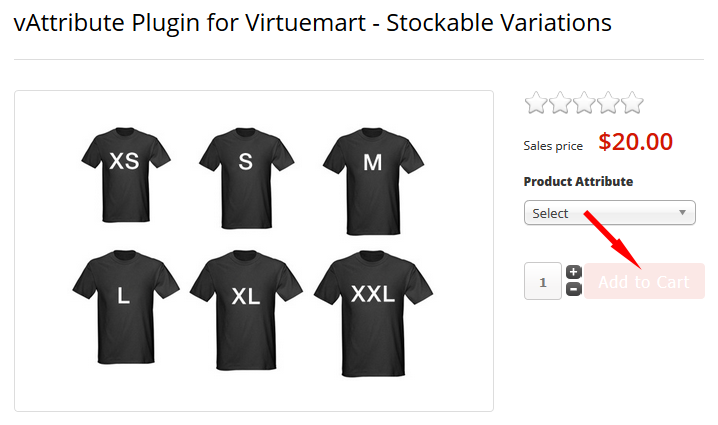This screenshot has height=425, width=718.
Task: Click the fourth rating star
Action: (608, 103)
